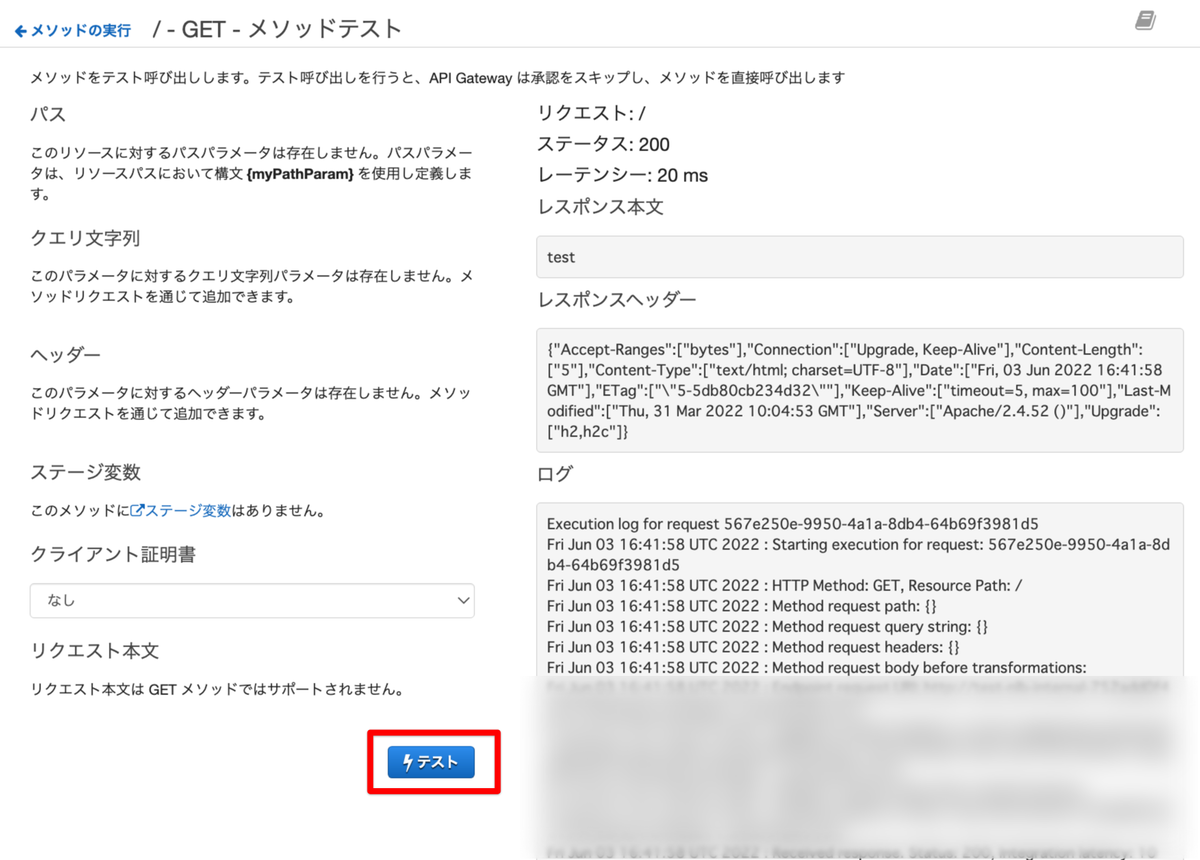Screen dimensions: 1200x860
Task: Click the レスポンス本文 result box showing test
Action: pos(860,257)
